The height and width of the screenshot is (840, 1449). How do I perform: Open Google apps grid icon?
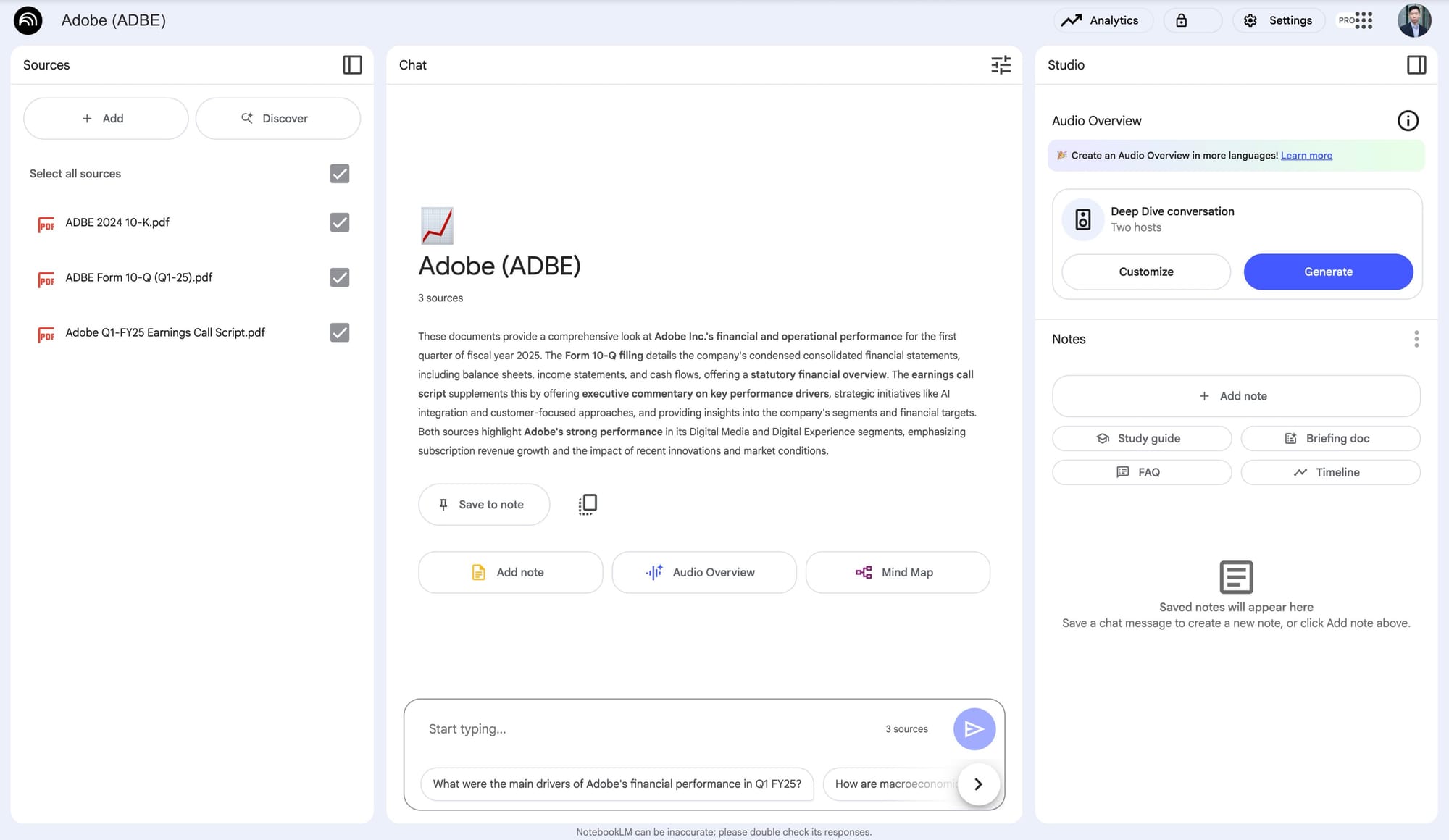point(1364,20)
